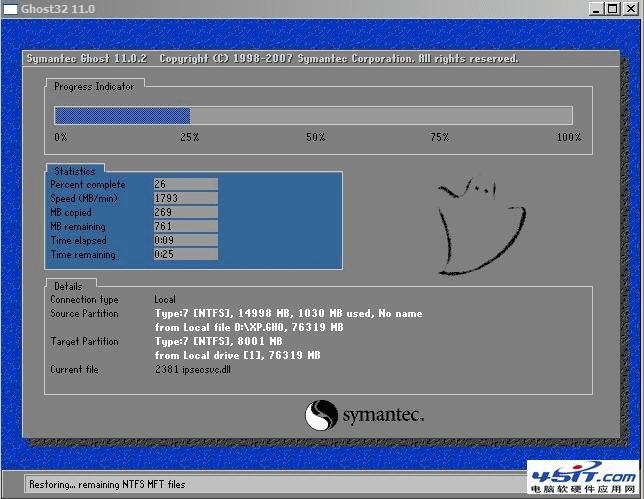The image size is (644, 499).
Task: Click the restore progress bar
Action: point(313,115)
